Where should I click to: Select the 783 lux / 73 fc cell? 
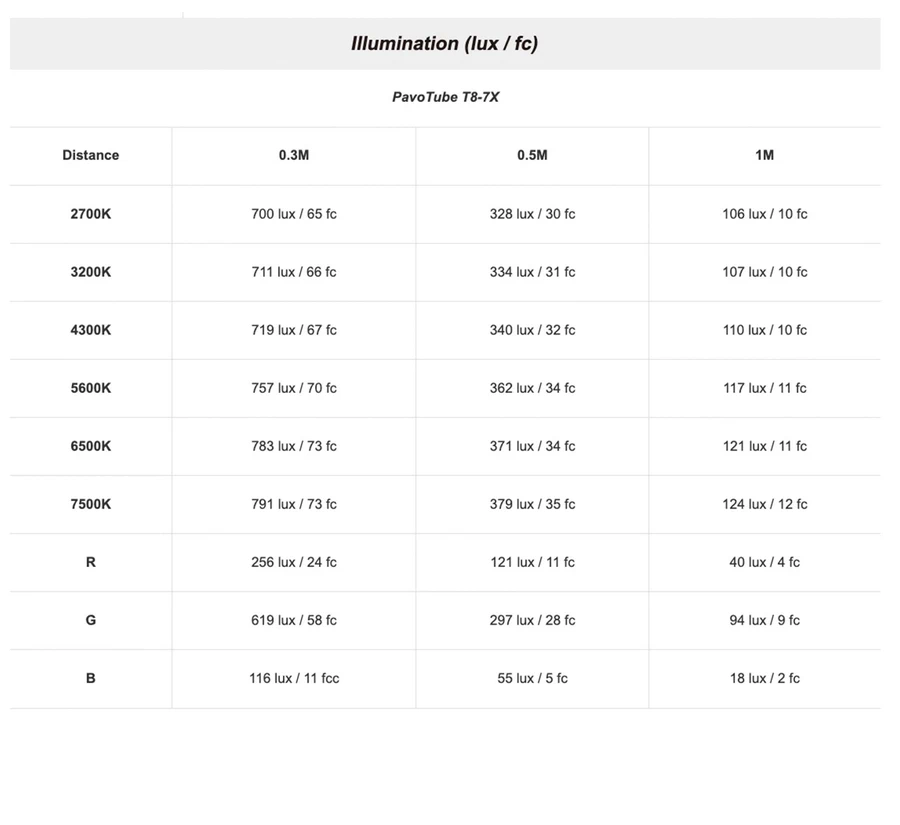(x=294, y=446)
